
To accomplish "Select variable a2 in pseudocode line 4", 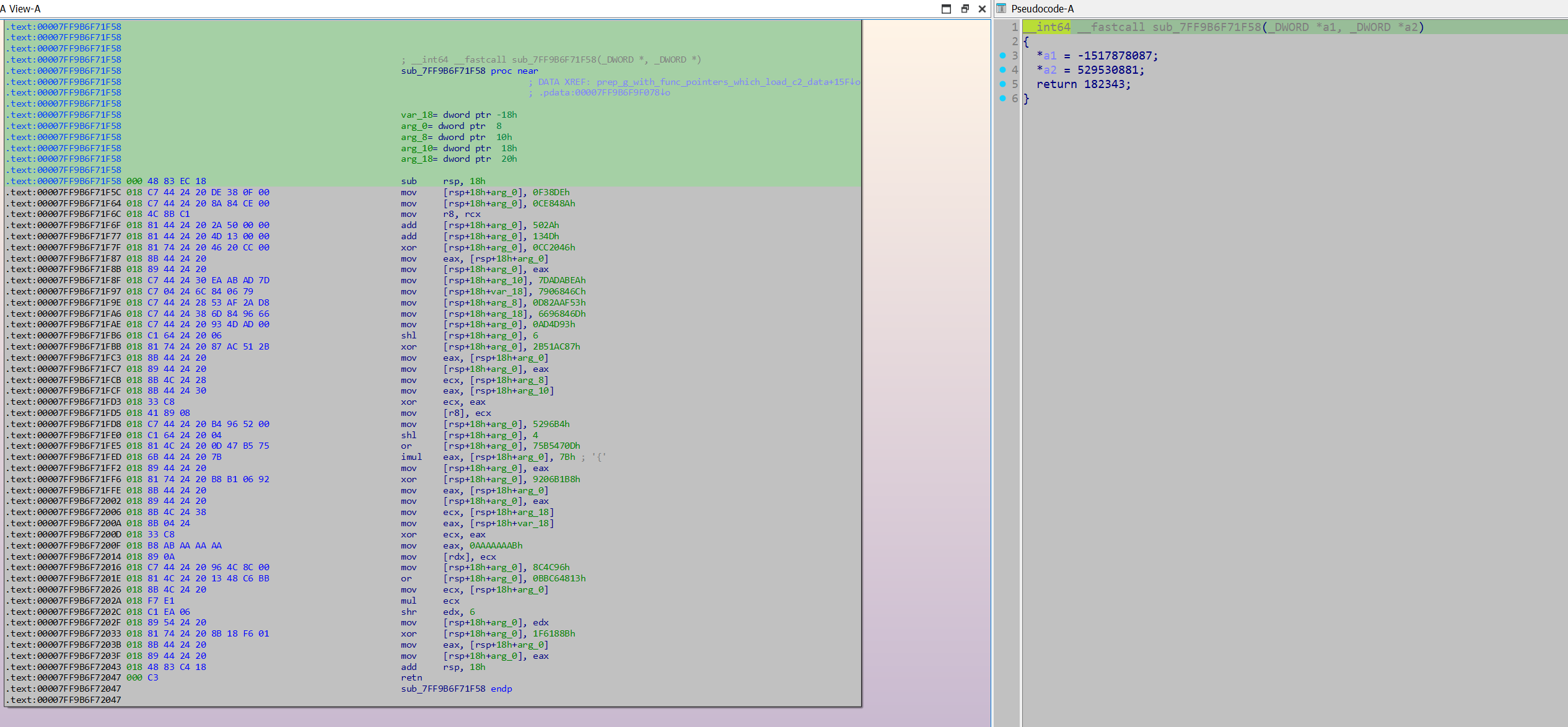I will point(1049,70).
